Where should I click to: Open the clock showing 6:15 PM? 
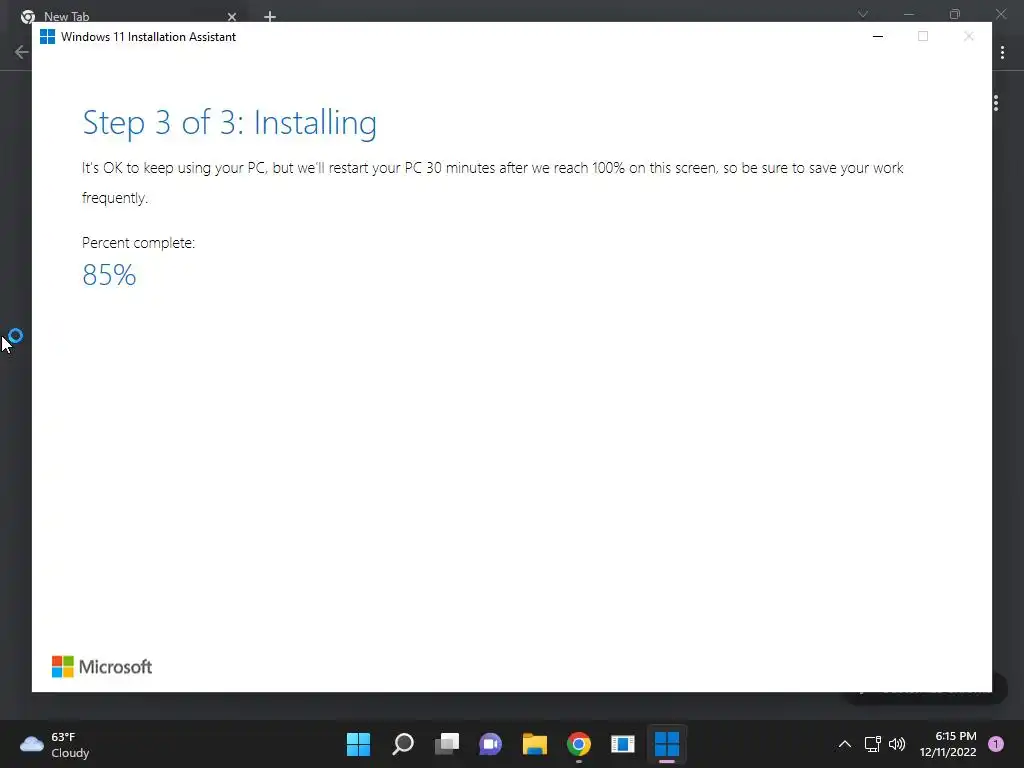coord(948,744)
